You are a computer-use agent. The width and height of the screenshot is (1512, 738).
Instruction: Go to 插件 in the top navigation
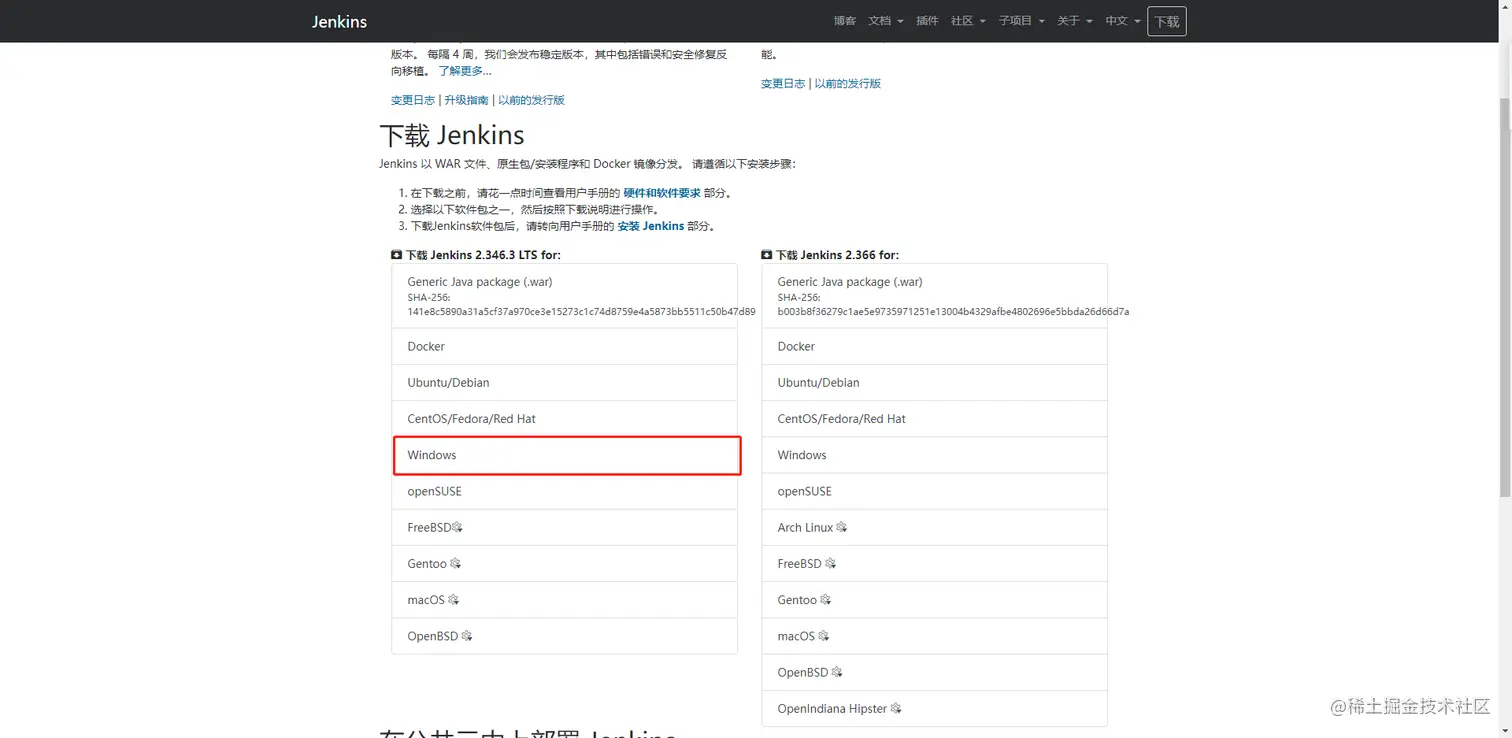tap(927, 21)
